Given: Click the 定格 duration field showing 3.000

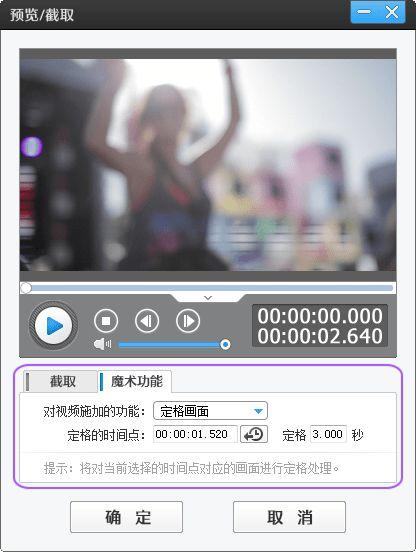Looking at the screenshot, I should pyautogui.click(x=328, y=434).
